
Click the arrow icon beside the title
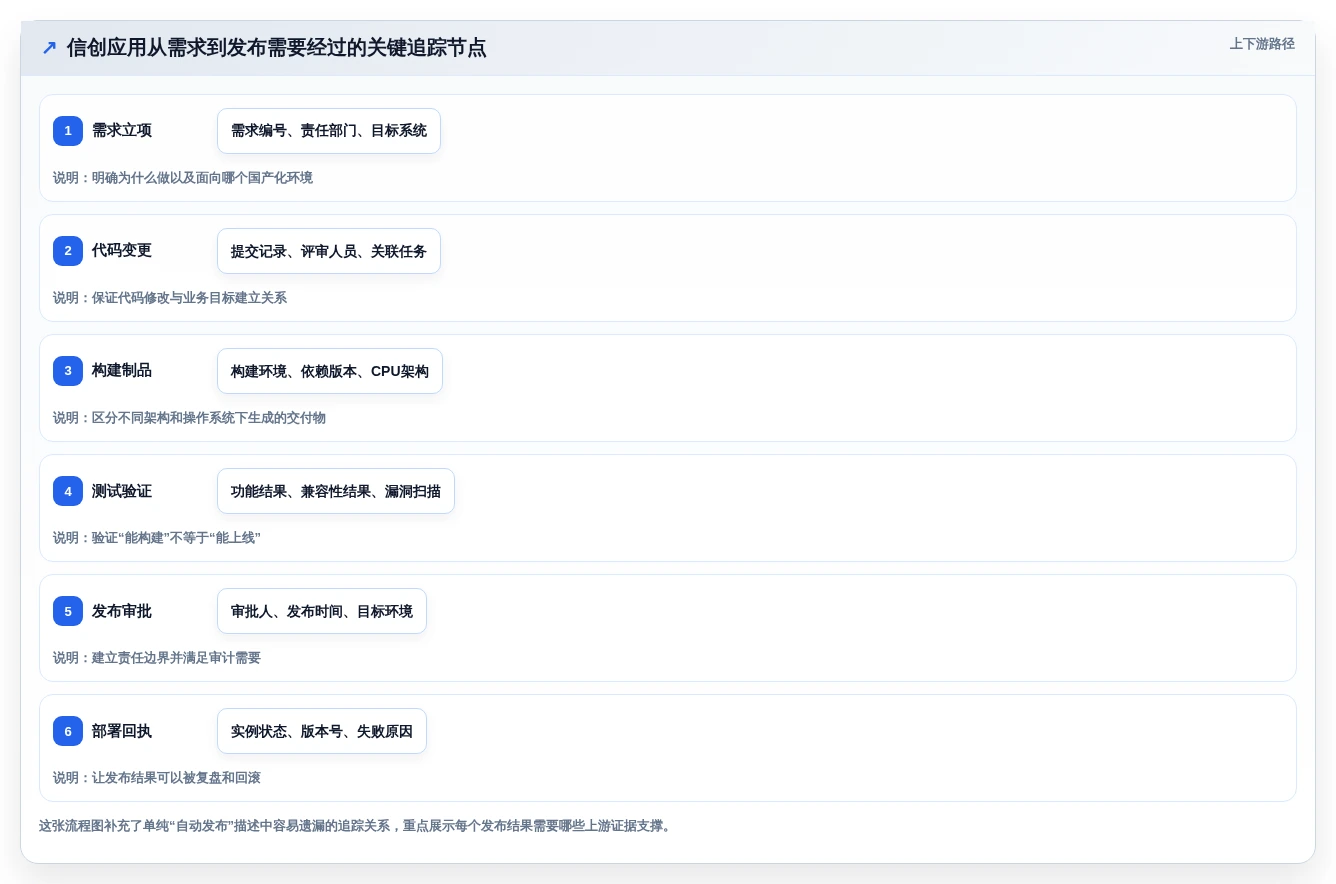point(49,47)
